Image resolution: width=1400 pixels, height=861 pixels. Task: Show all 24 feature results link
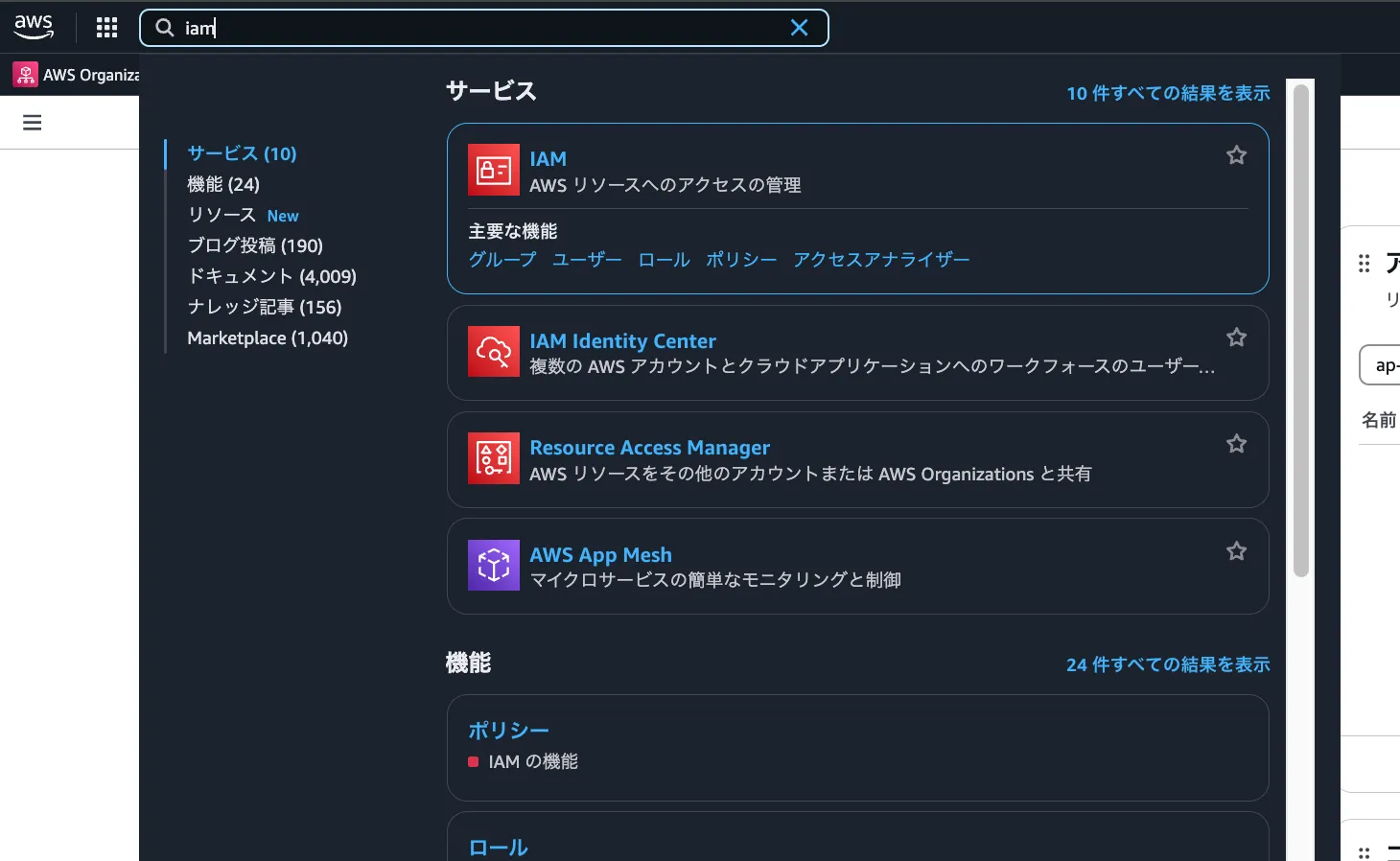point(1168,664)
